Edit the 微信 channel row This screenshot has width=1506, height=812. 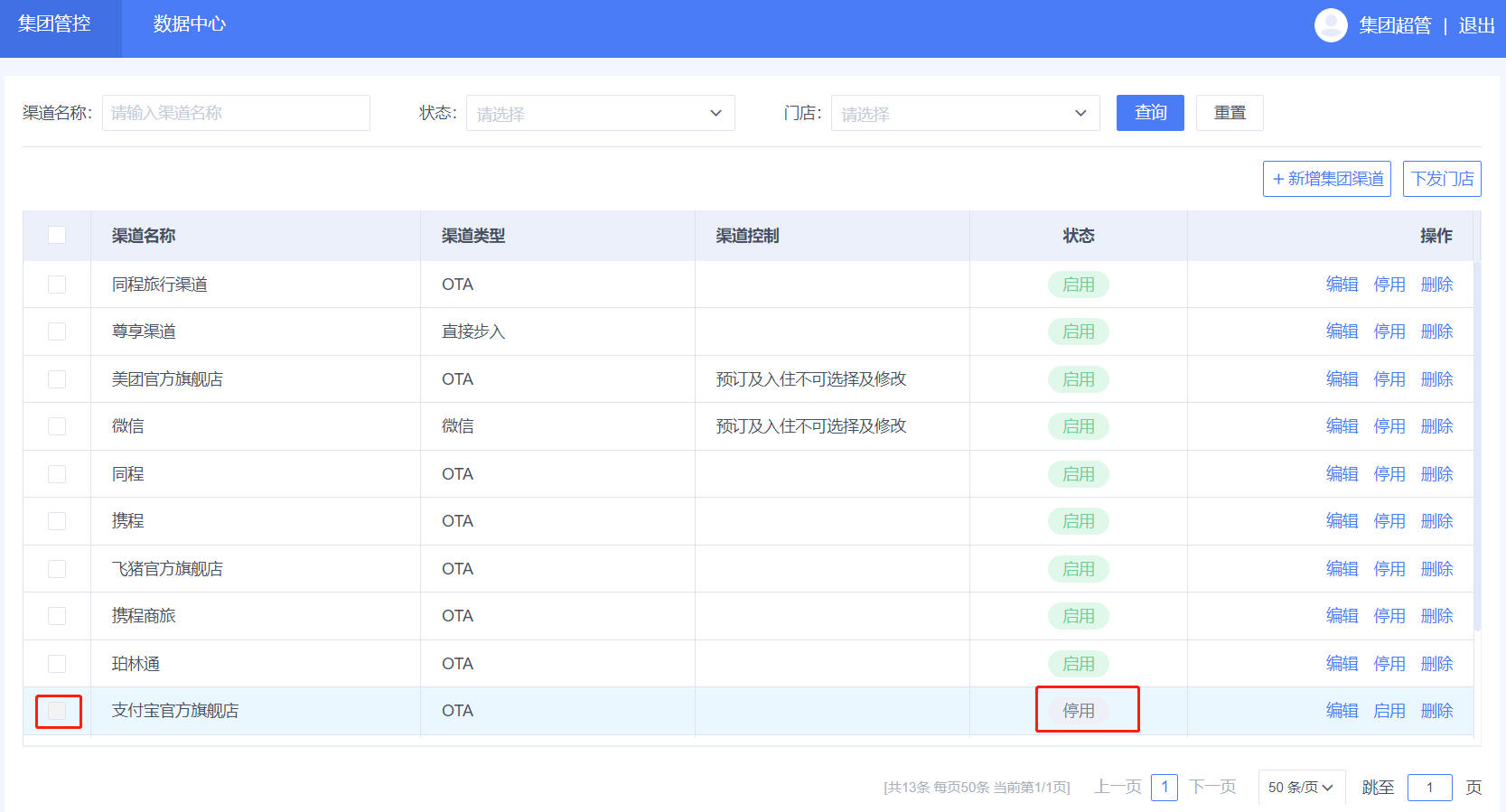(x=1342, y=426)
